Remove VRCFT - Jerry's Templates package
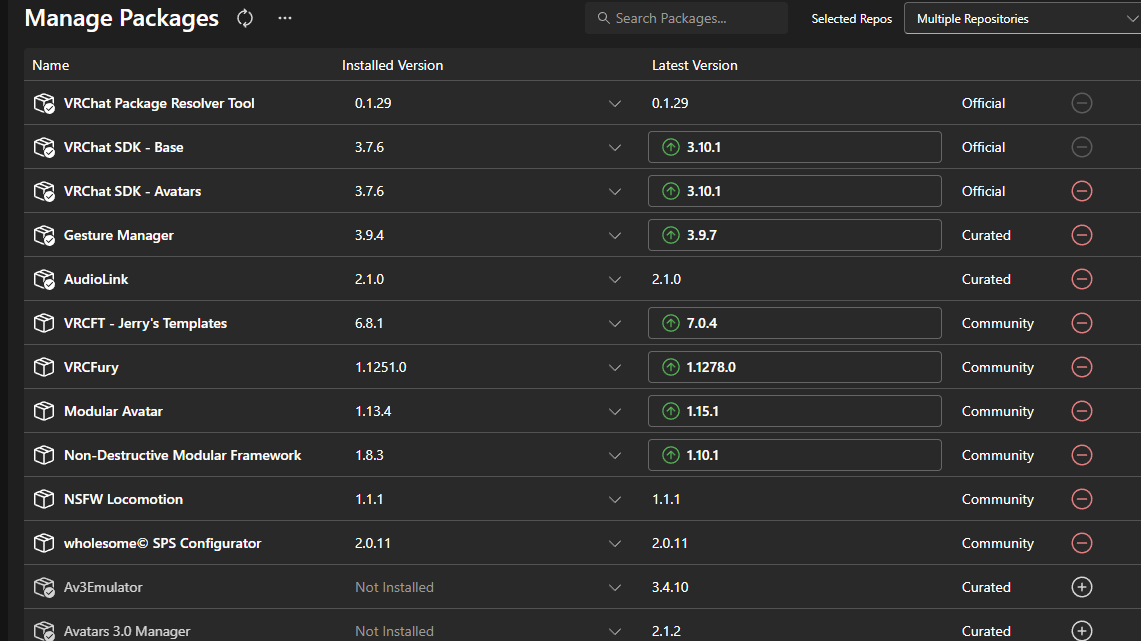The width and height of the screenshot is (1141, 641). tap(1082, 323)
